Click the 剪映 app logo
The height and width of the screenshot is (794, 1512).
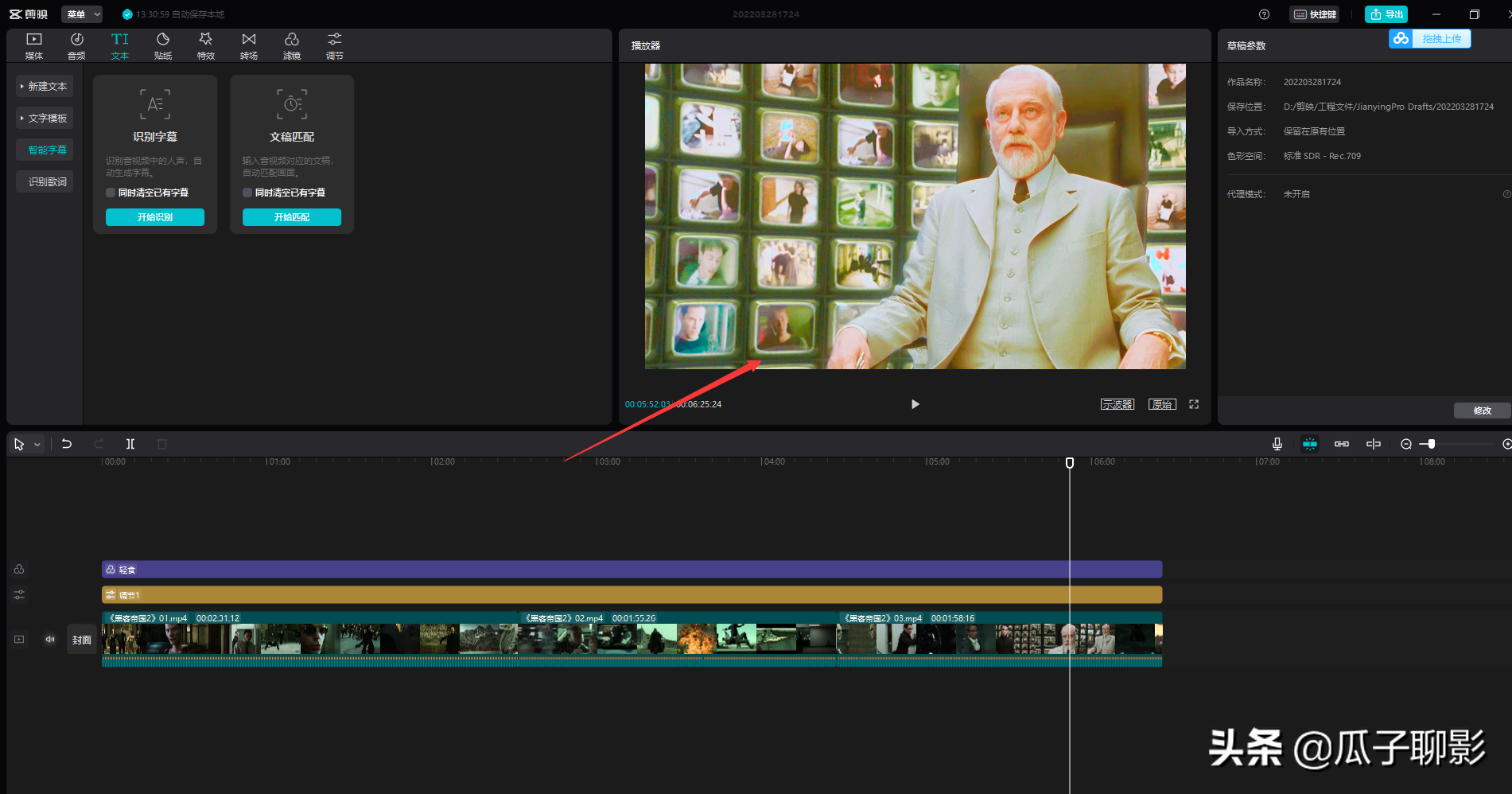tap(28, 14)
